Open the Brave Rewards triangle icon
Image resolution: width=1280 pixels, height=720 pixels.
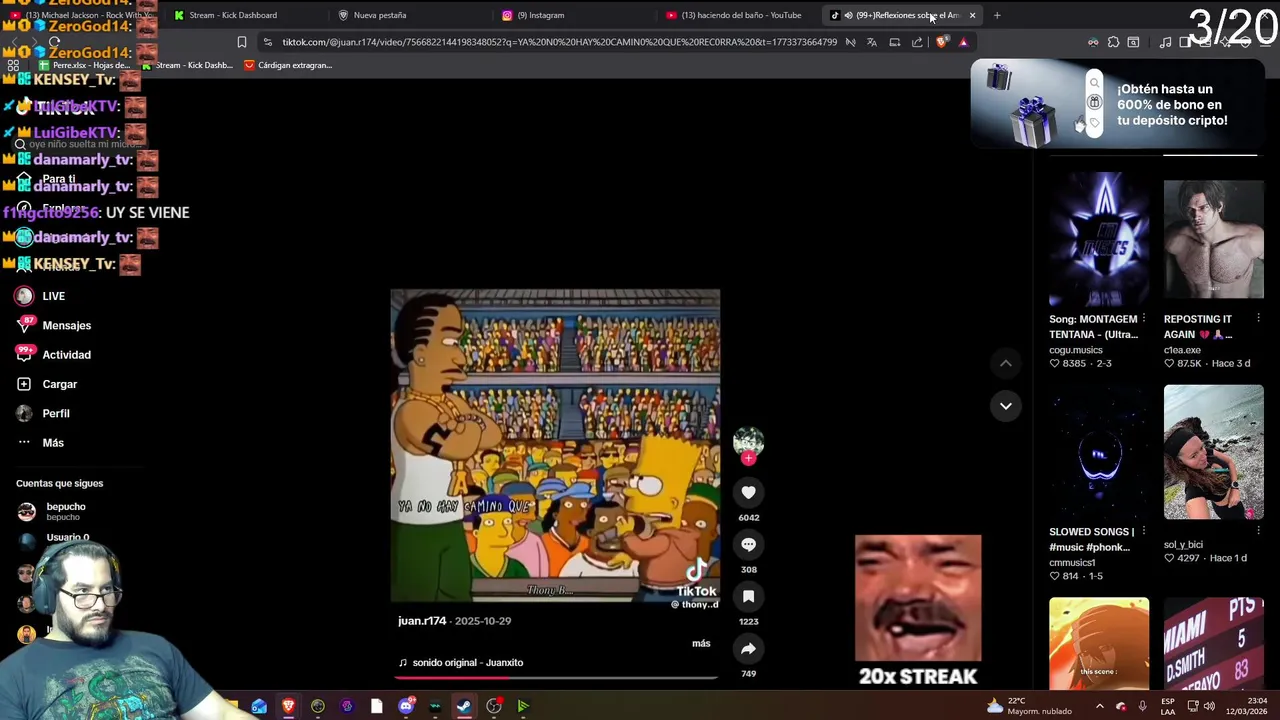tap(963, 42)
